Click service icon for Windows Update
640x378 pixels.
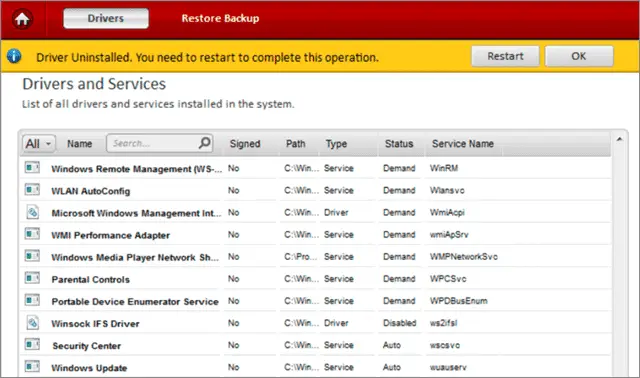point(32,367)
